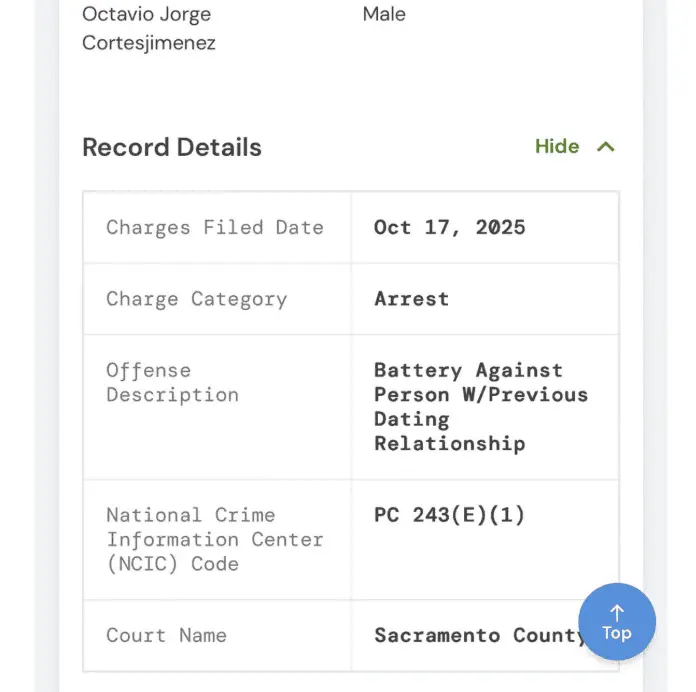Click the up arrow icon in Top button
696x692 pixels.
pyautogui.click(x=617, y=613)
